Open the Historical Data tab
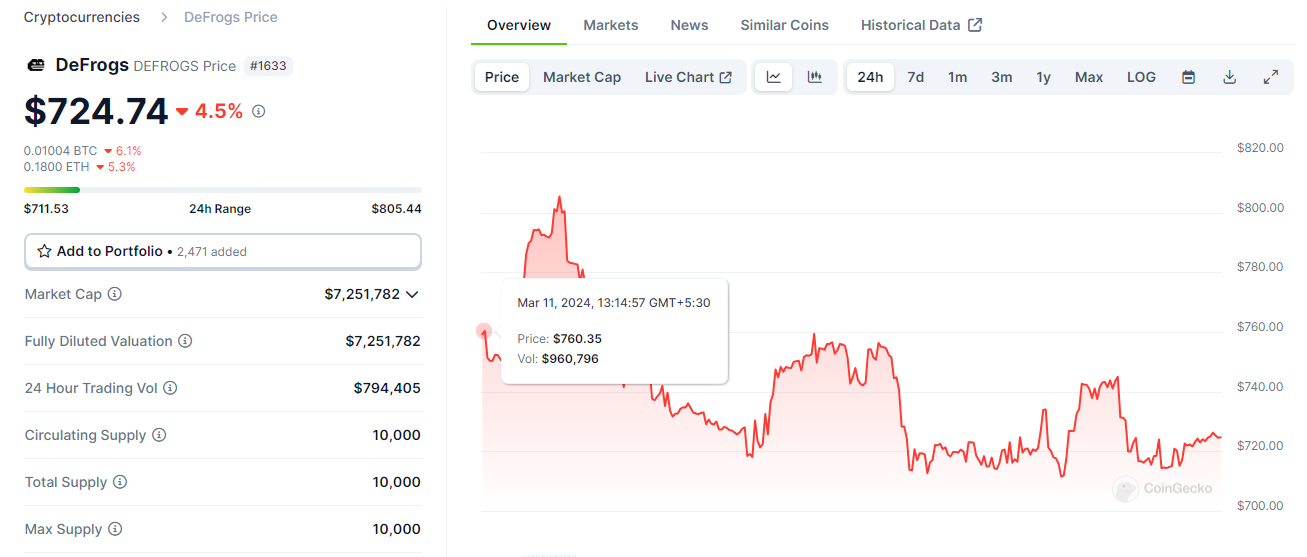 (x=921, y=25)
